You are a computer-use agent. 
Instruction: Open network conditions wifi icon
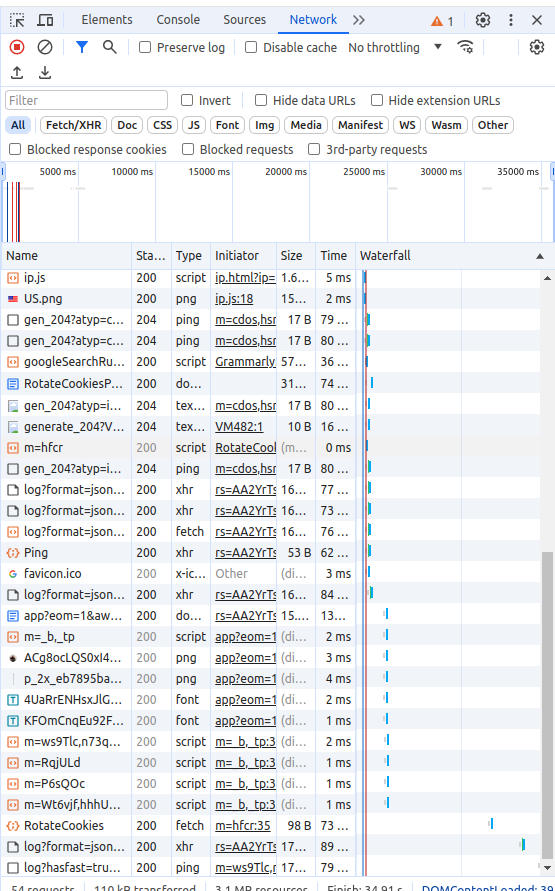(x=465, y=47)
